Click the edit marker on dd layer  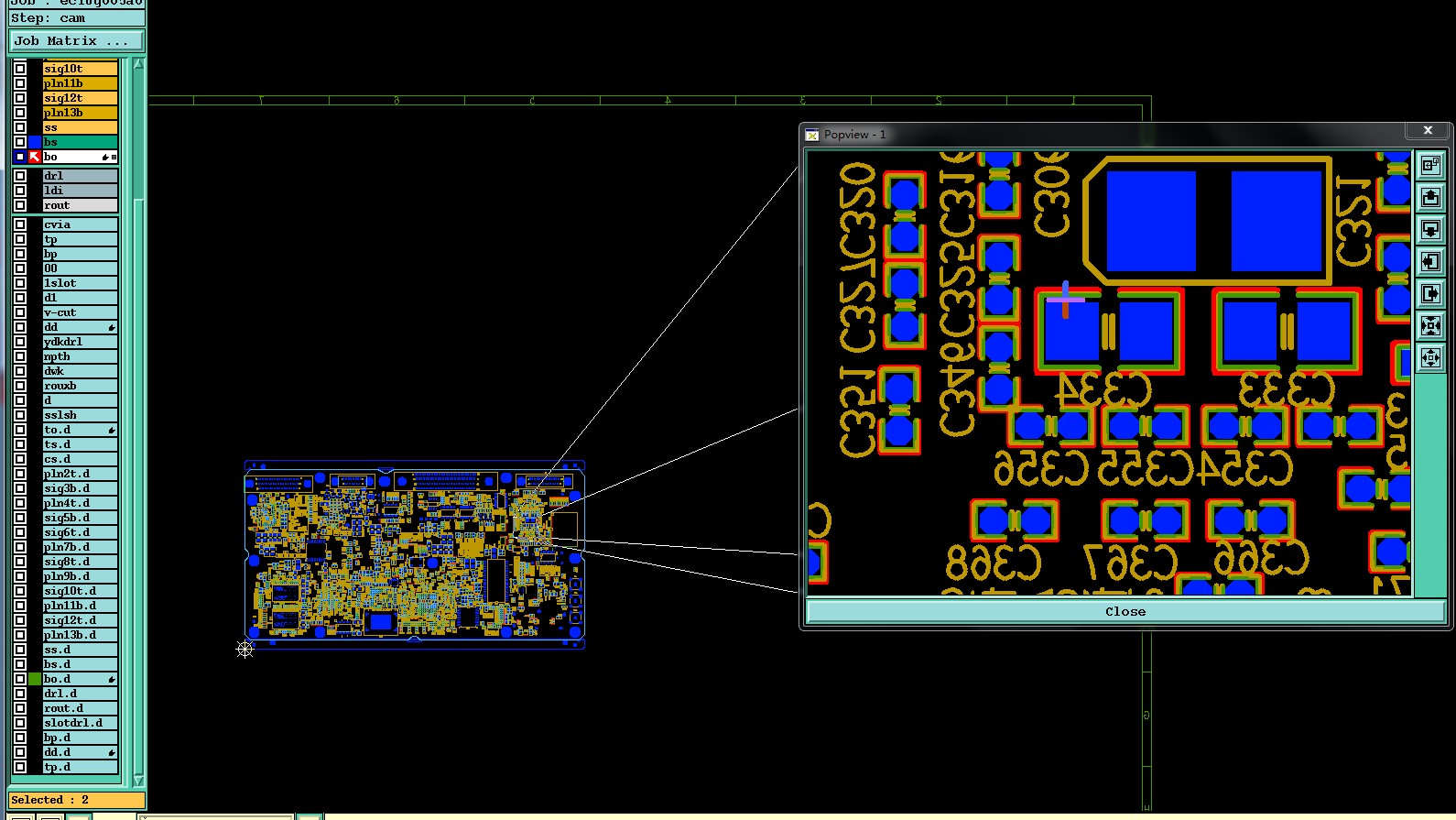coord(112,327)
